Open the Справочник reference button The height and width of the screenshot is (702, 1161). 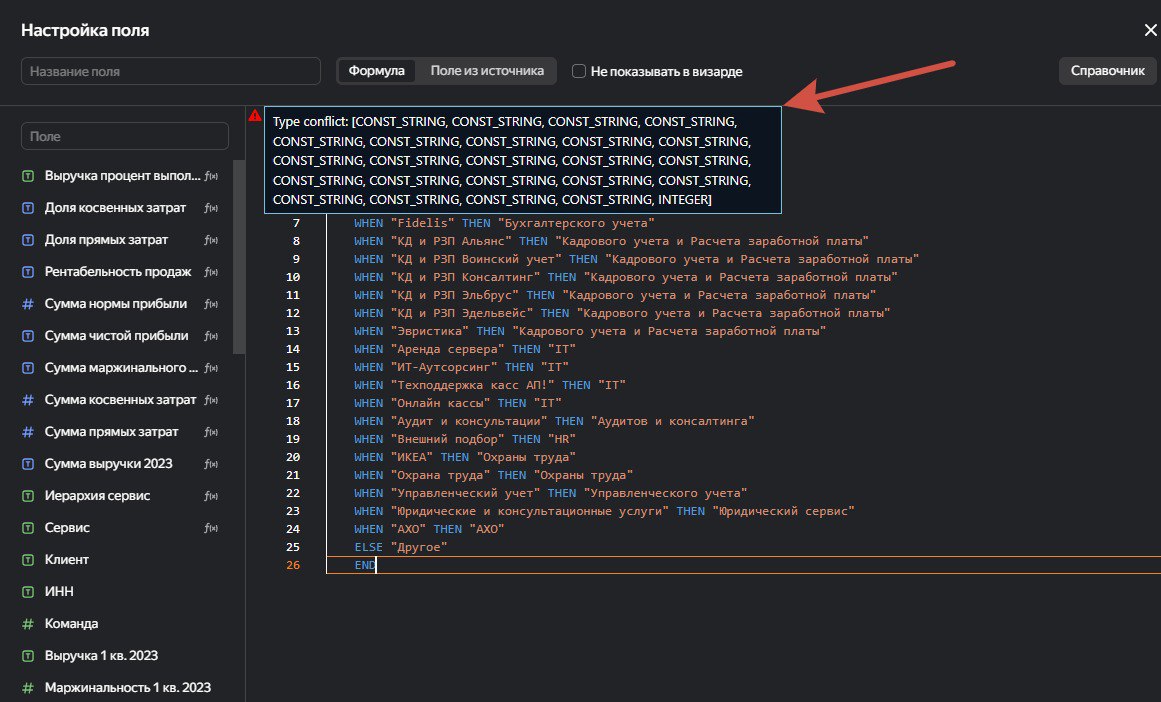pos(1107,71)
